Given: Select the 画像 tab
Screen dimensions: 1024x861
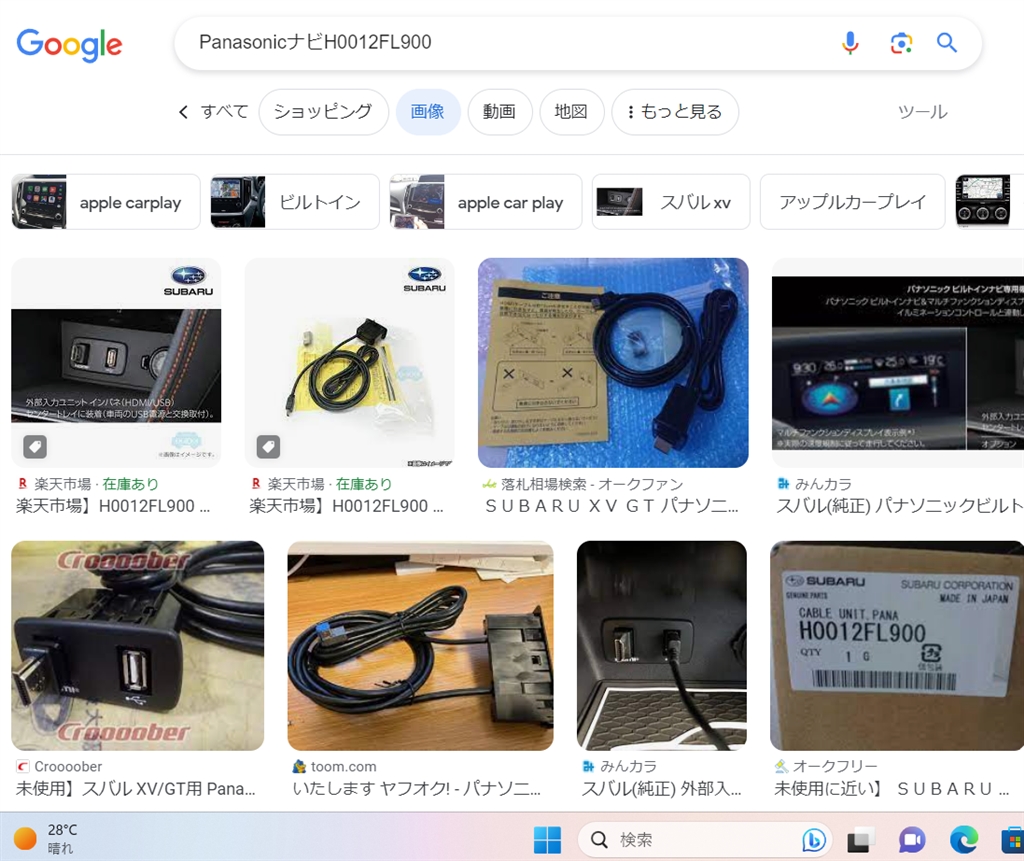Looking at the screenshot, I should click(428, 112).
